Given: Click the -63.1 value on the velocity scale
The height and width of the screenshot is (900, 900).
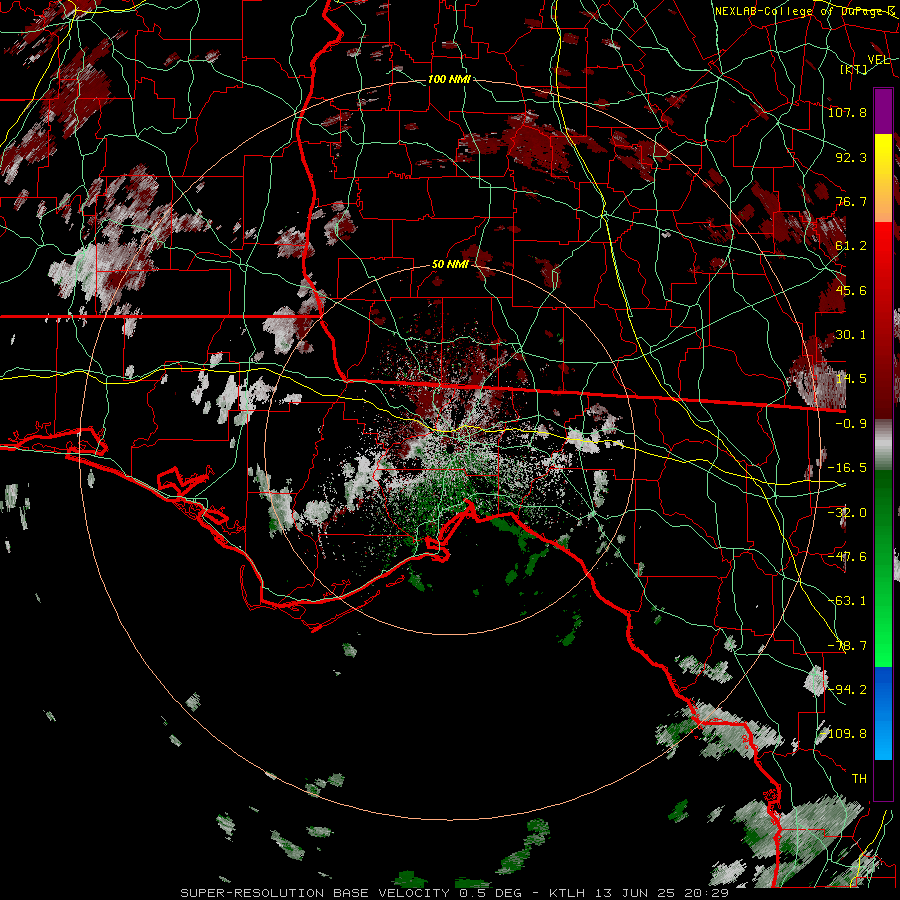Looking at the screenshot, I should (847, 601).
